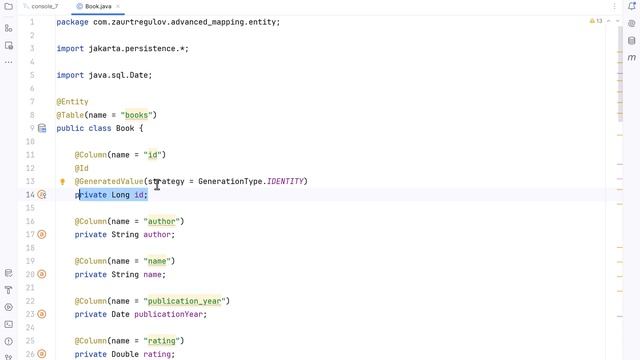Click the @Entity annotation
The image size is (640, 360).
pyautogui.click(x=72, y=102)
